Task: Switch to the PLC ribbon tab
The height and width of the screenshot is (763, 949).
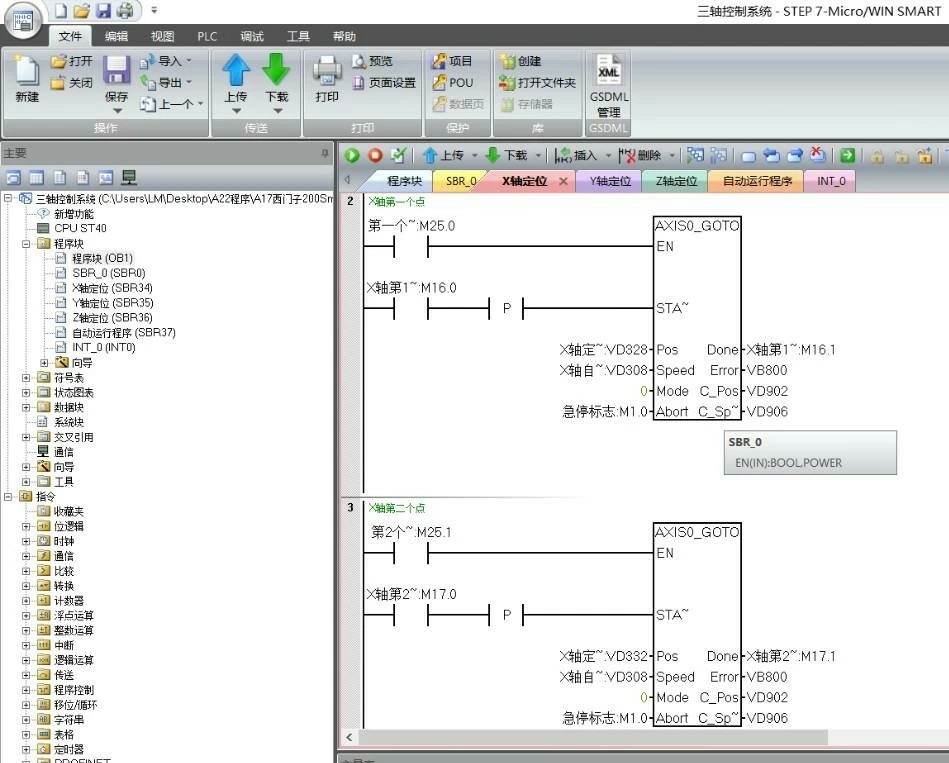Action: [207, 36]
